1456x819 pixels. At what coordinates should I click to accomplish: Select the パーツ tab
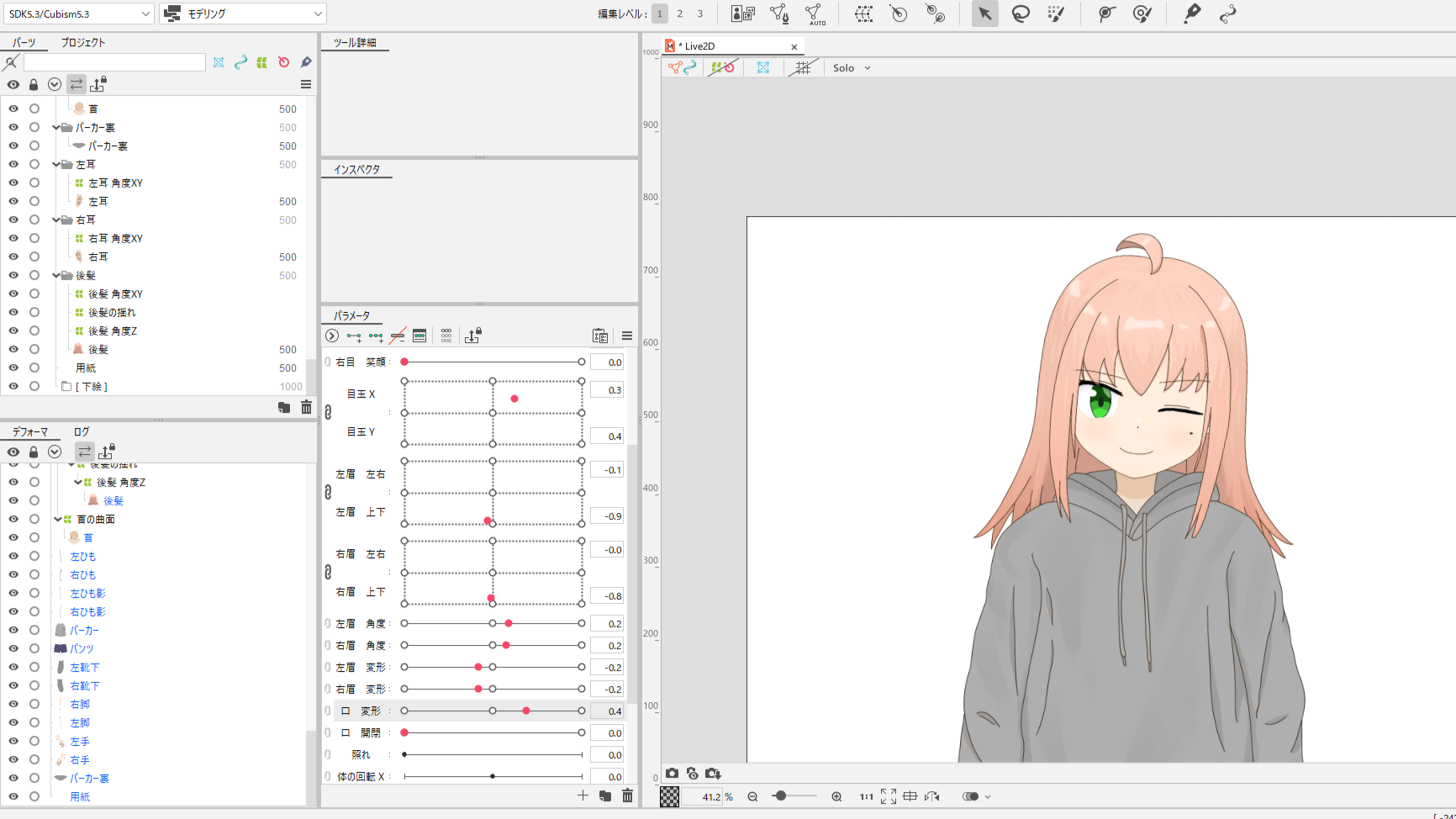[24, 42]
